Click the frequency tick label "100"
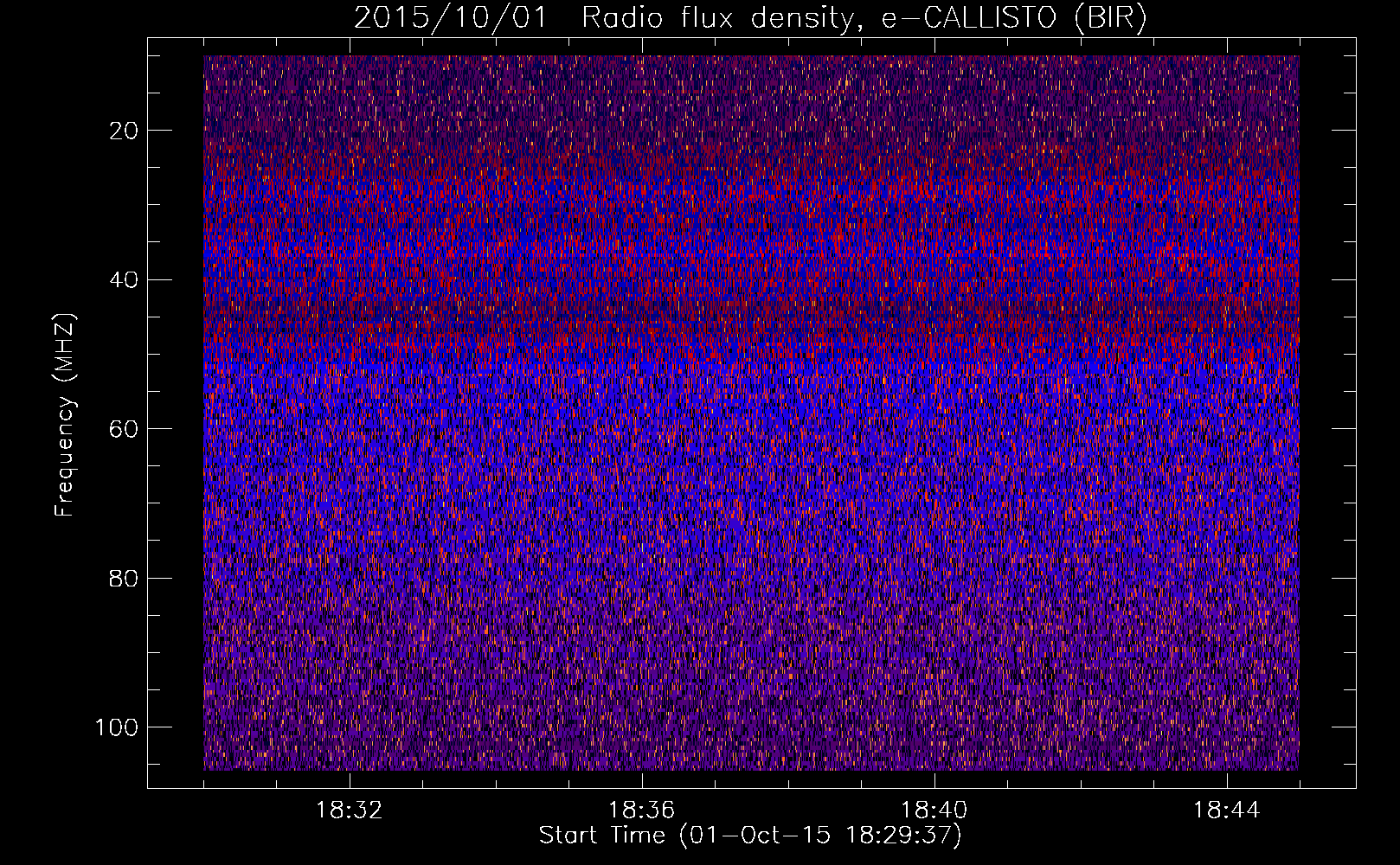1400x865 pixels. (x=117, y=727)
